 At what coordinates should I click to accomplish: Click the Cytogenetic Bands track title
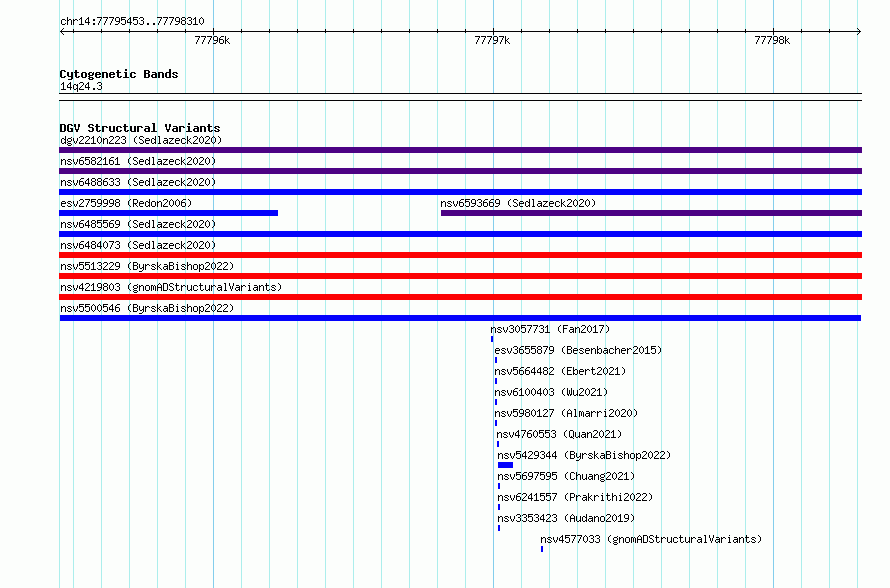(x=119, y=74)
